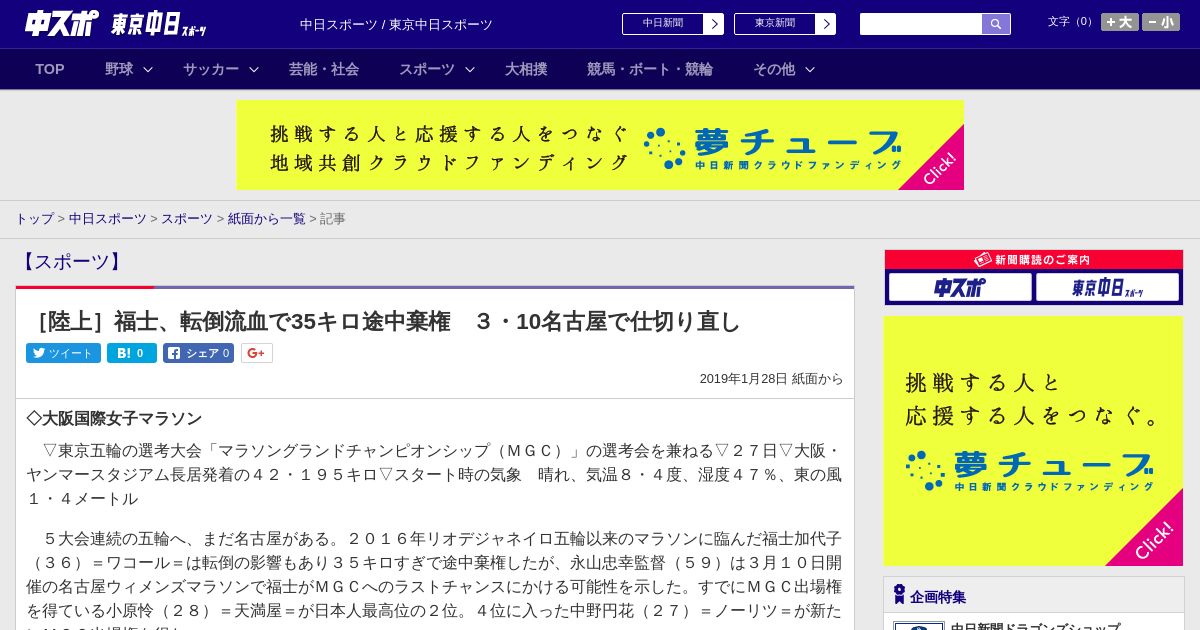Screen dimensions: 1200x630
Task: Open the 競馬・ボート・競輪 menu item
Action: (x=650, y=69)
